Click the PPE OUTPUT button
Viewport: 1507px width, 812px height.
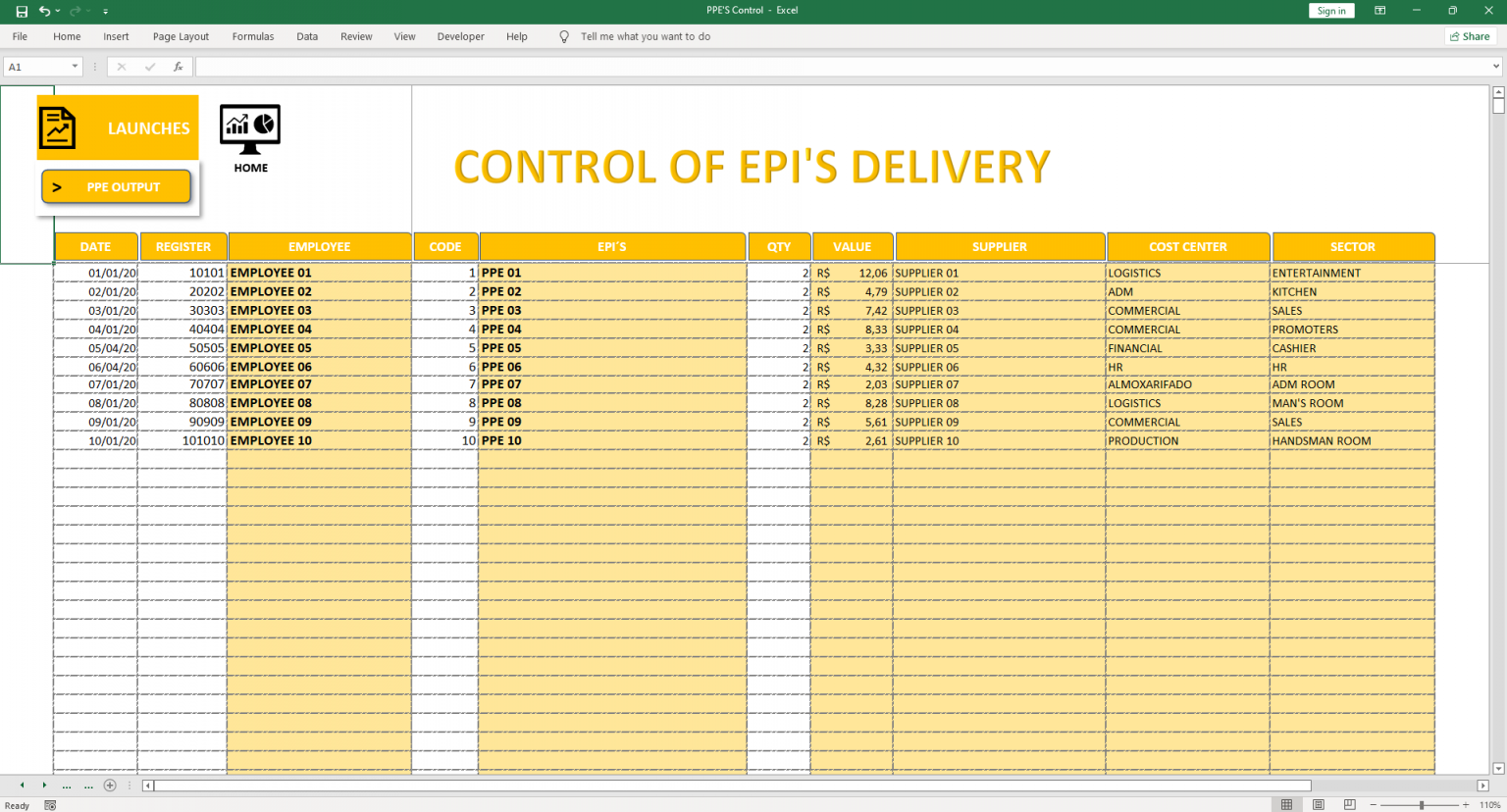coord(116,186)
